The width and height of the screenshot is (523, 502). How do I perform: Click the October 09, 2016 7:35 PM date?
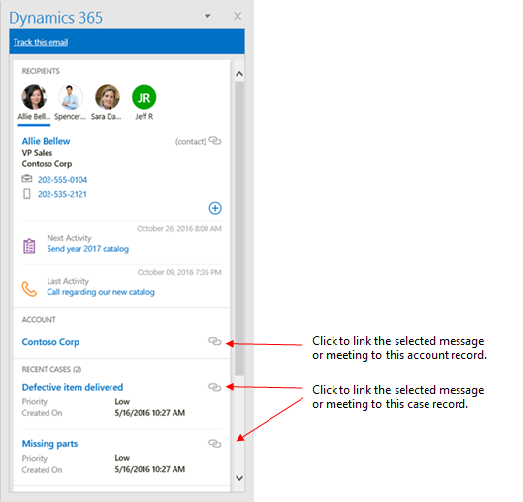pyautogui.click(x=180, y=272)
